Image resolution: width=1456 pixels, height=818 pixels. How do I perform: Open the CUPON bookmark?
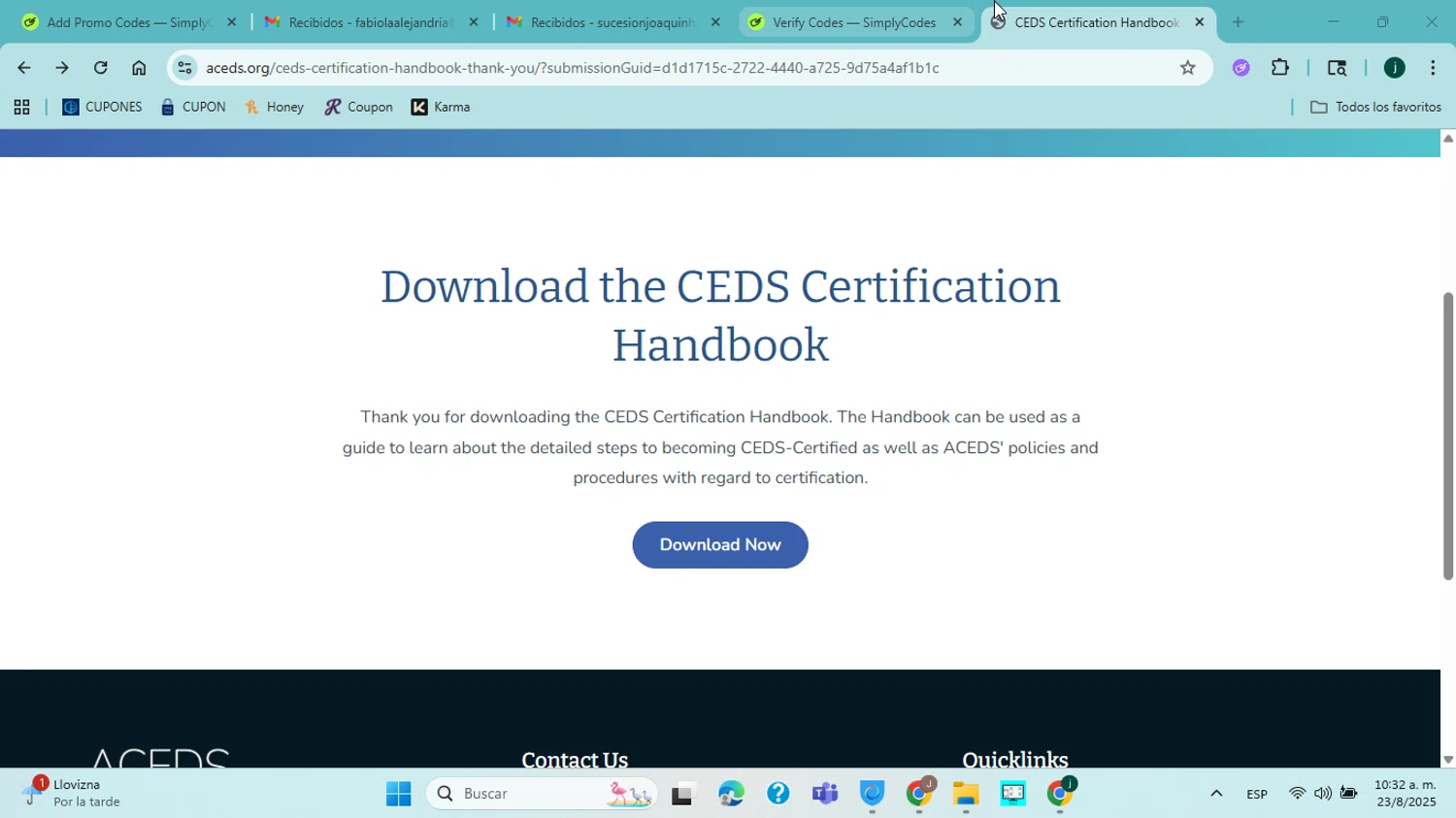[193, 108]
